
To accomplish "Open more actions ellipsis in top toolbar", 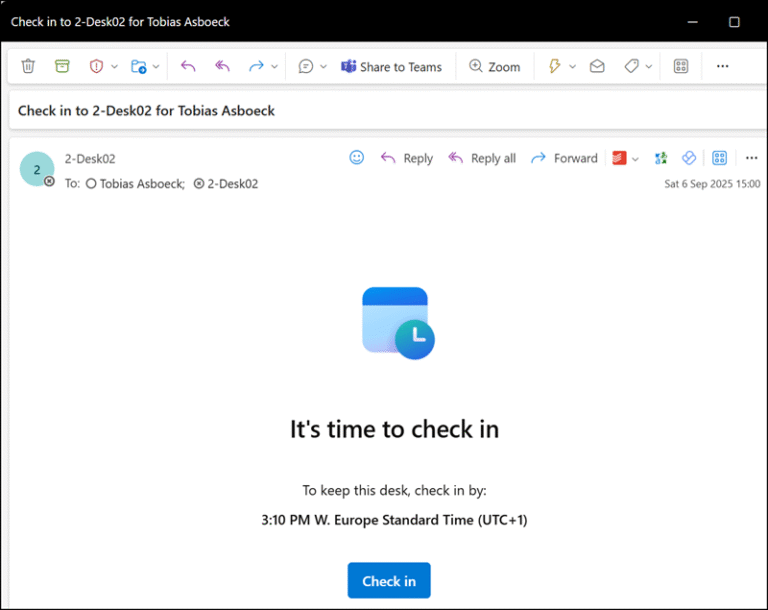I will (x=723, y=66).
